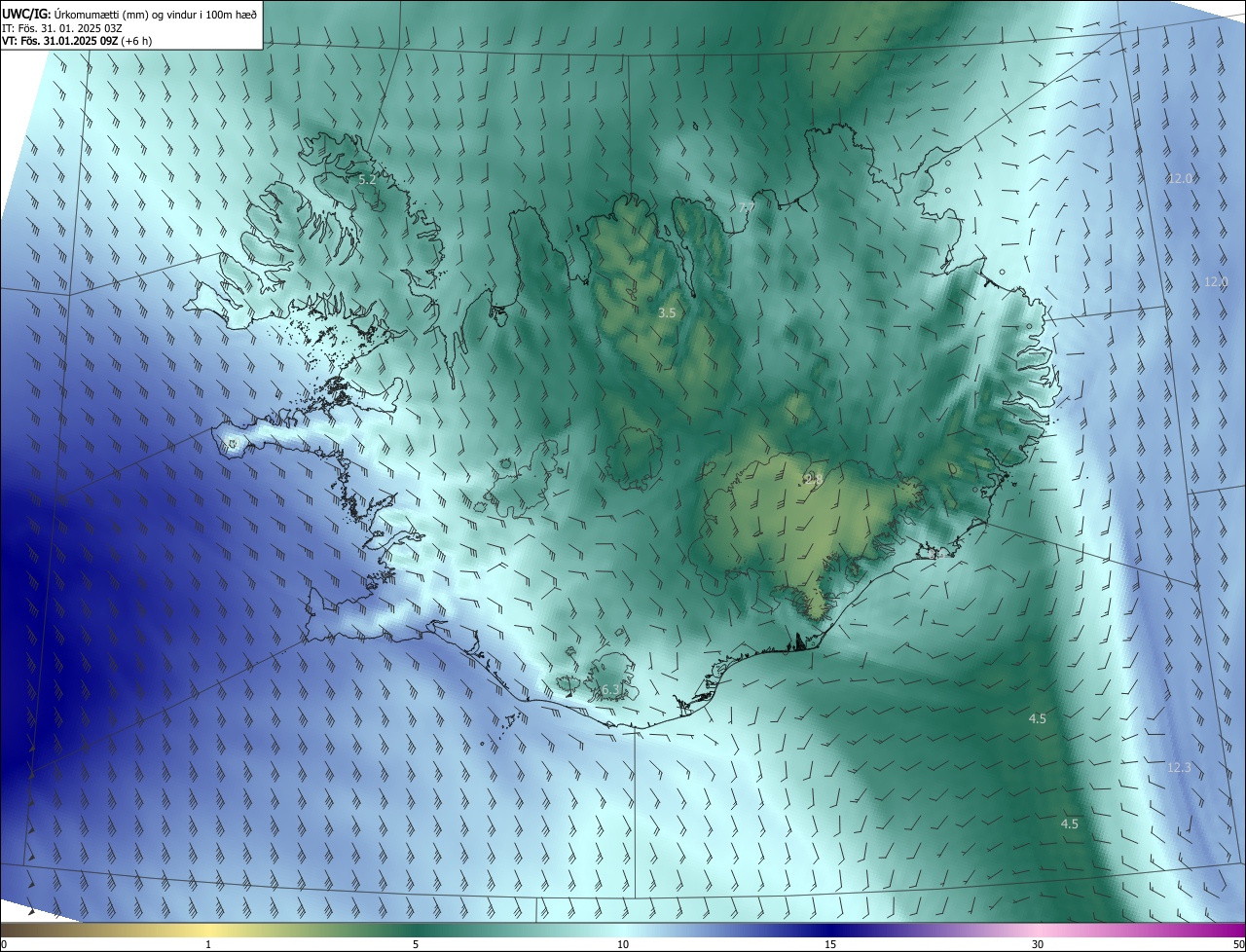Click the 6.3 value label on the south coast
This screenshot has height=952, width=1246.
611,690
